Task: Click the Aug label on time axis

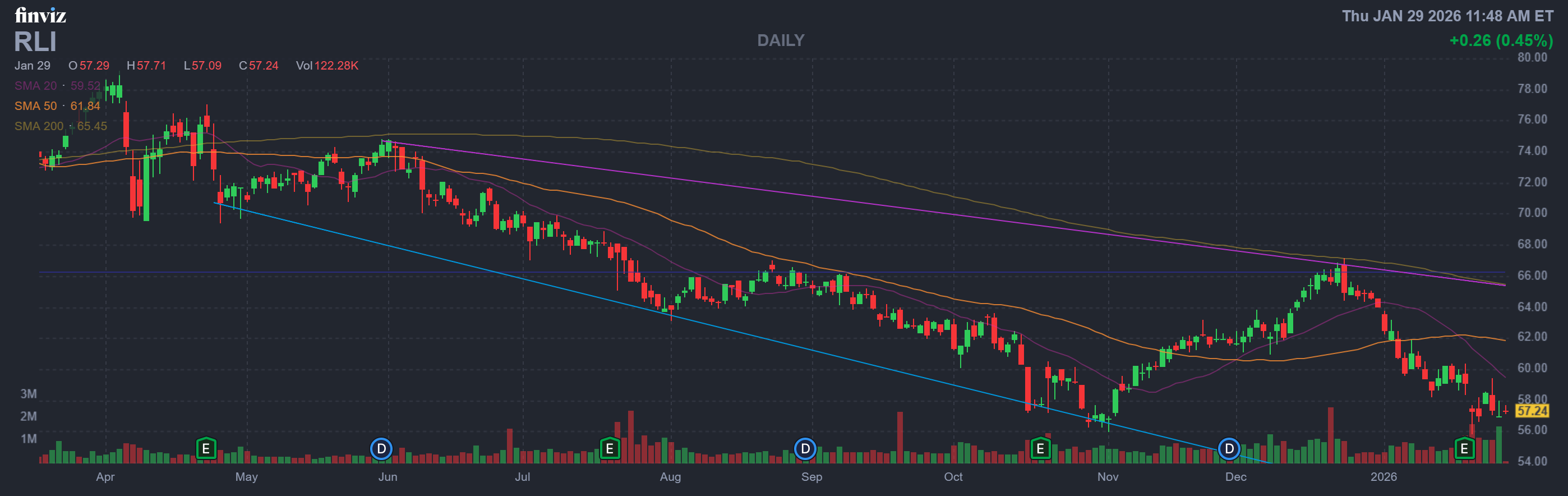Action: [x=670, y=476]
